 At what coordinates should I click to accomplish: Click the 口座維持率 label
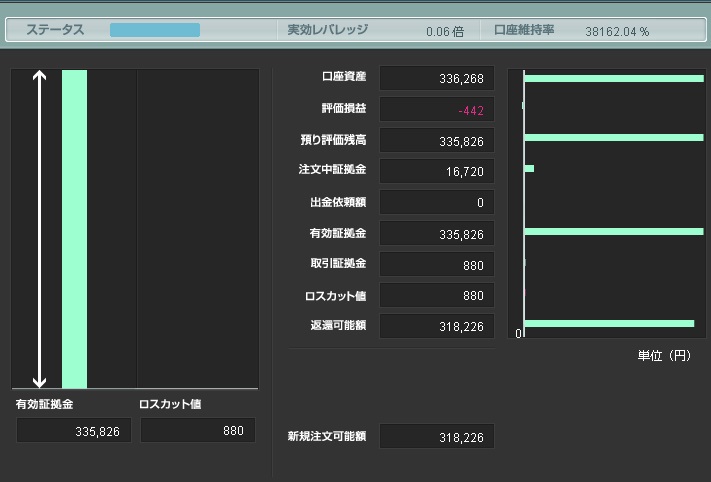tap(524, 29)
